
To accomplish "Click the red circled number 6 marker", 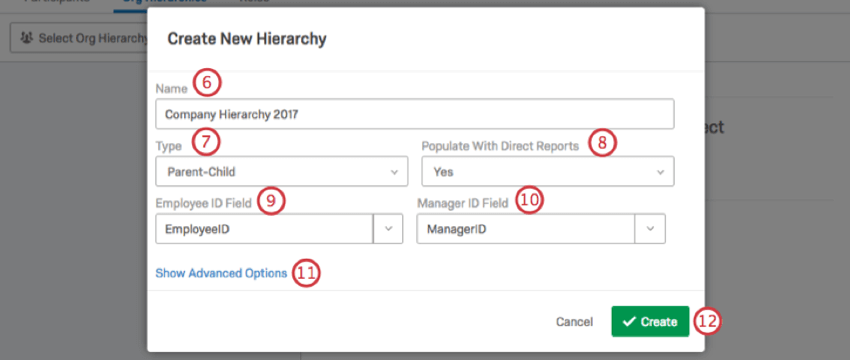I will click(x=207, y=84).
